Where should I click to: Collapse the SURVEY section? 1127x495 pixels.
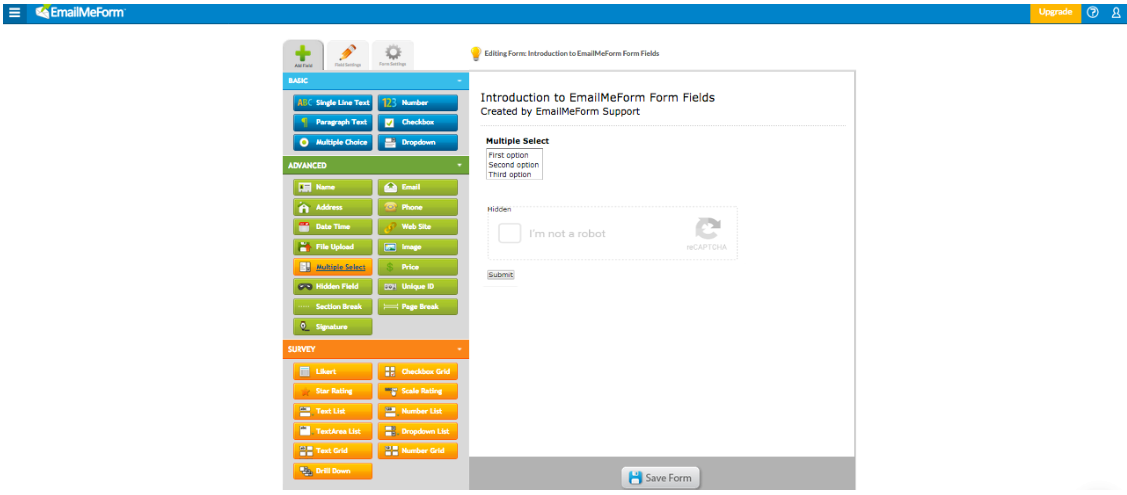459,349
